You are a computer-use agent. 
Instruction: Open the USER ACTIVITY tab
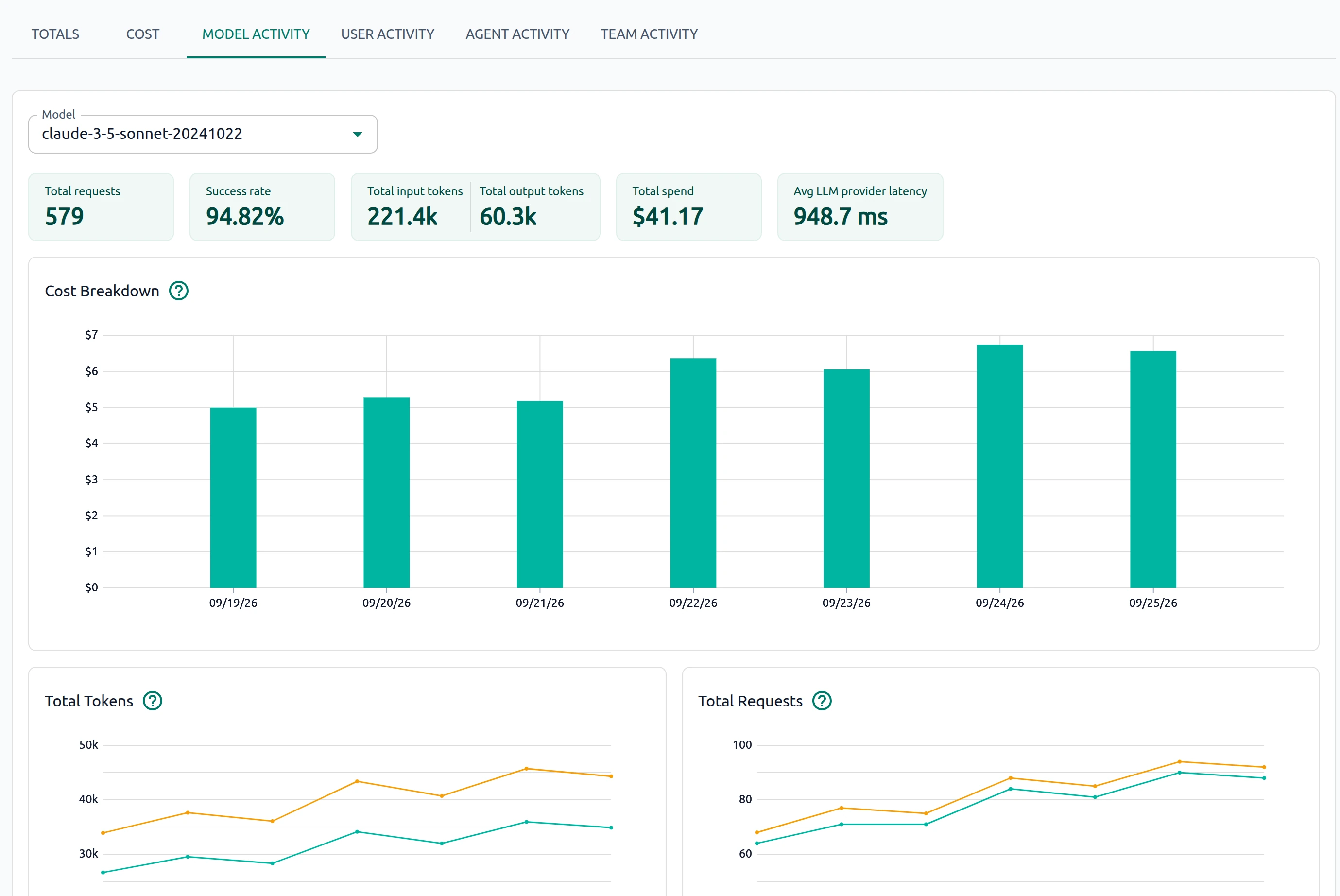pos(387,34)
